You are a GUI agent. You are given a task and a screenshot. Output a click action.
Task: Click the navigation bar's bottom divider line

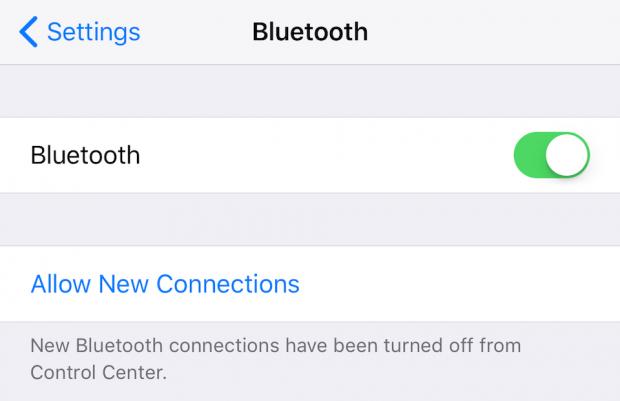click(310, 64)
